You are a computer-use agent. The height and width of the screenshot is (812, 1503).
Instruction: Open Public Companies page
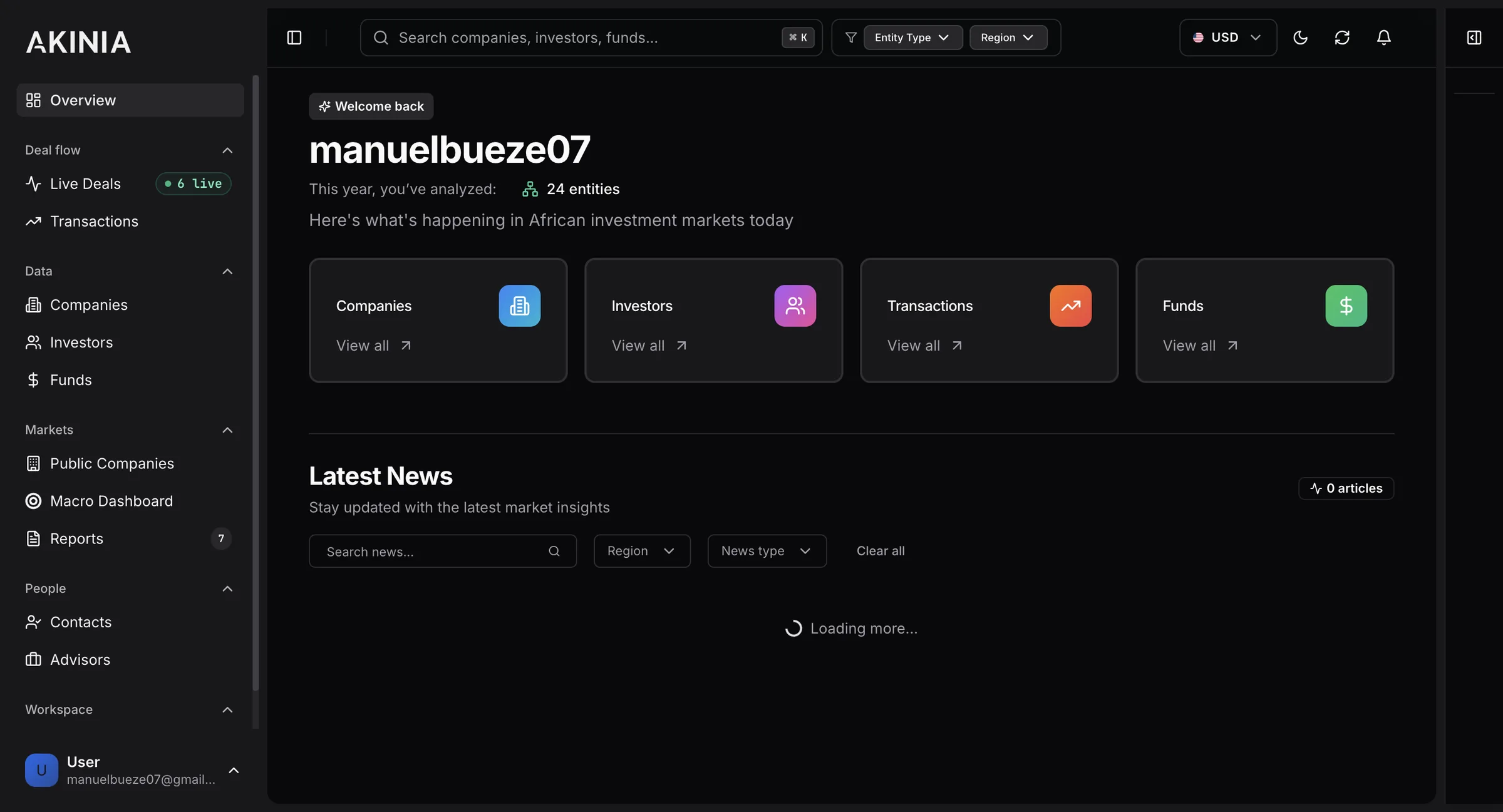130,463
